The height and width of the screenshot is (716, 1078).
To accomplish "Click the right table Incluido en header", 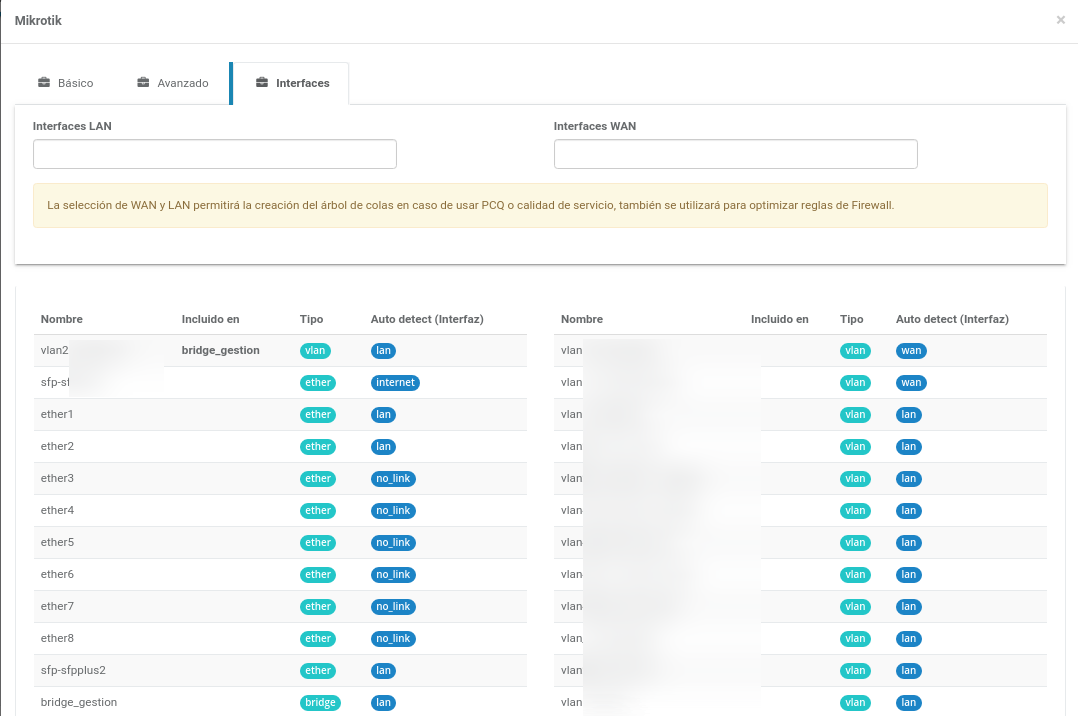I will click(780, 319).
